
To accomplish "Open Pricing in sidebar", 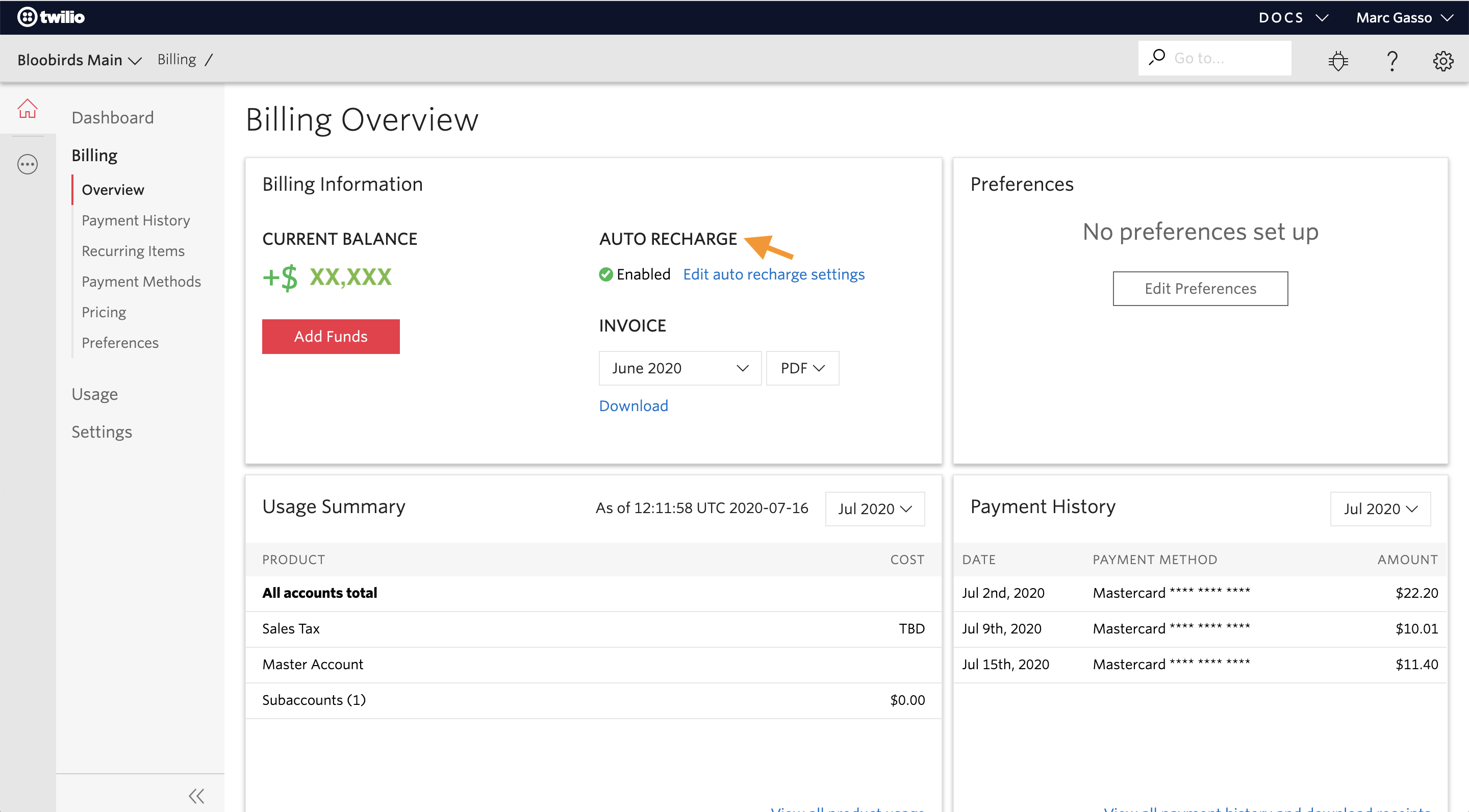I will (104, 312).
